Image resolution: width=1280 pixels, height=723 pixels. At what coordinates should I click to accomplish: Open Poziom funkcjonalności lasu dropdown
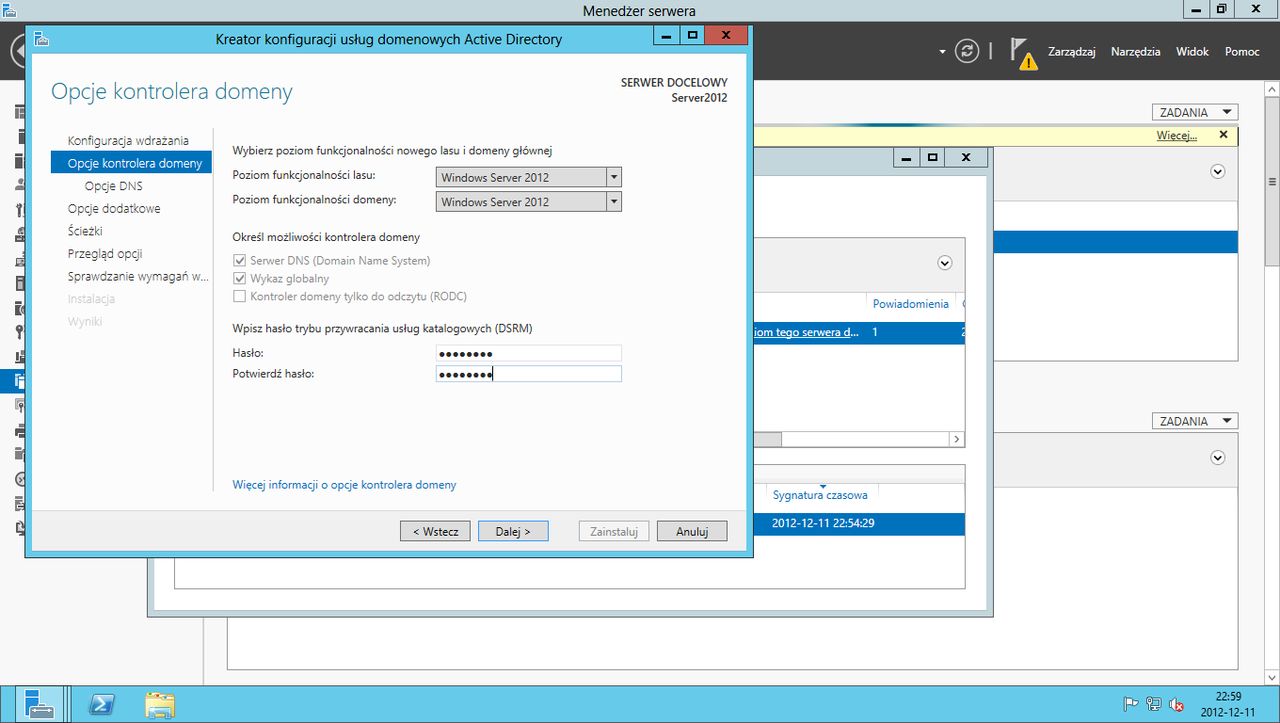pos(529,177)
